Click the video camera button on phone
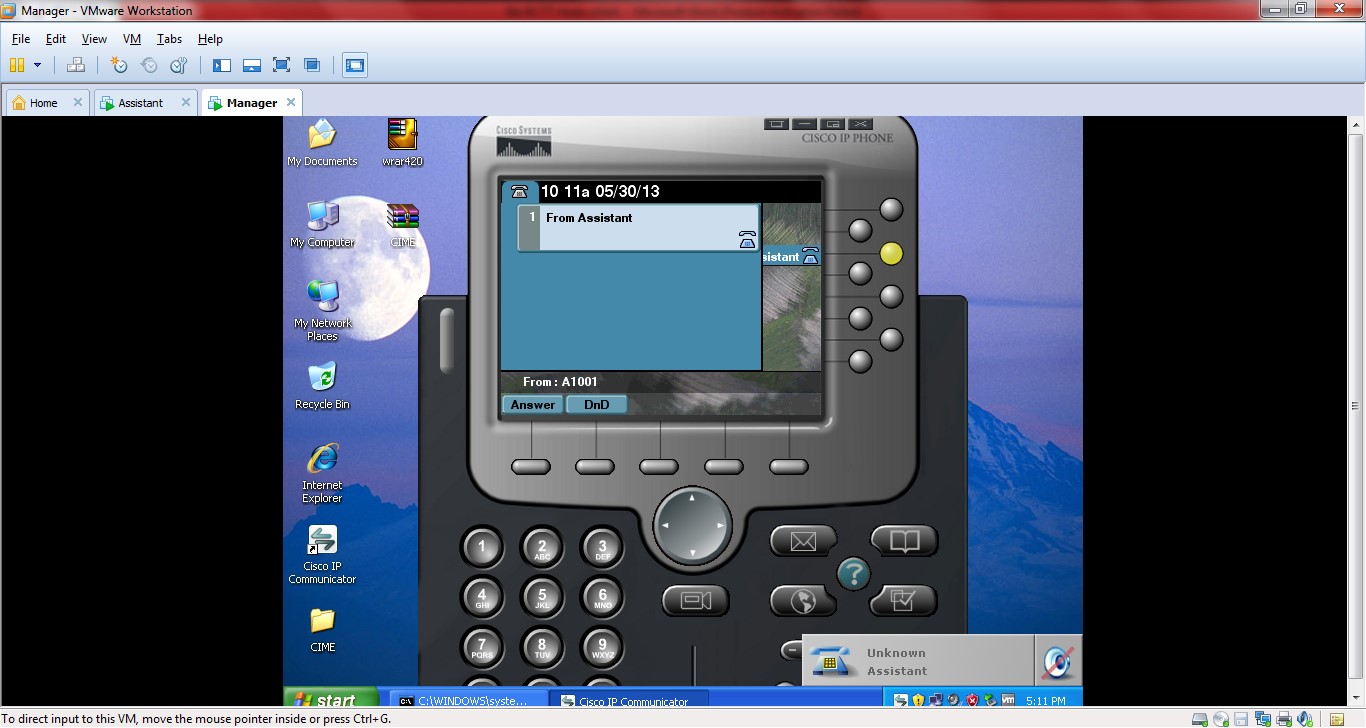The height and width of the screenshot is (728, 1366). (x=695, y=600)
